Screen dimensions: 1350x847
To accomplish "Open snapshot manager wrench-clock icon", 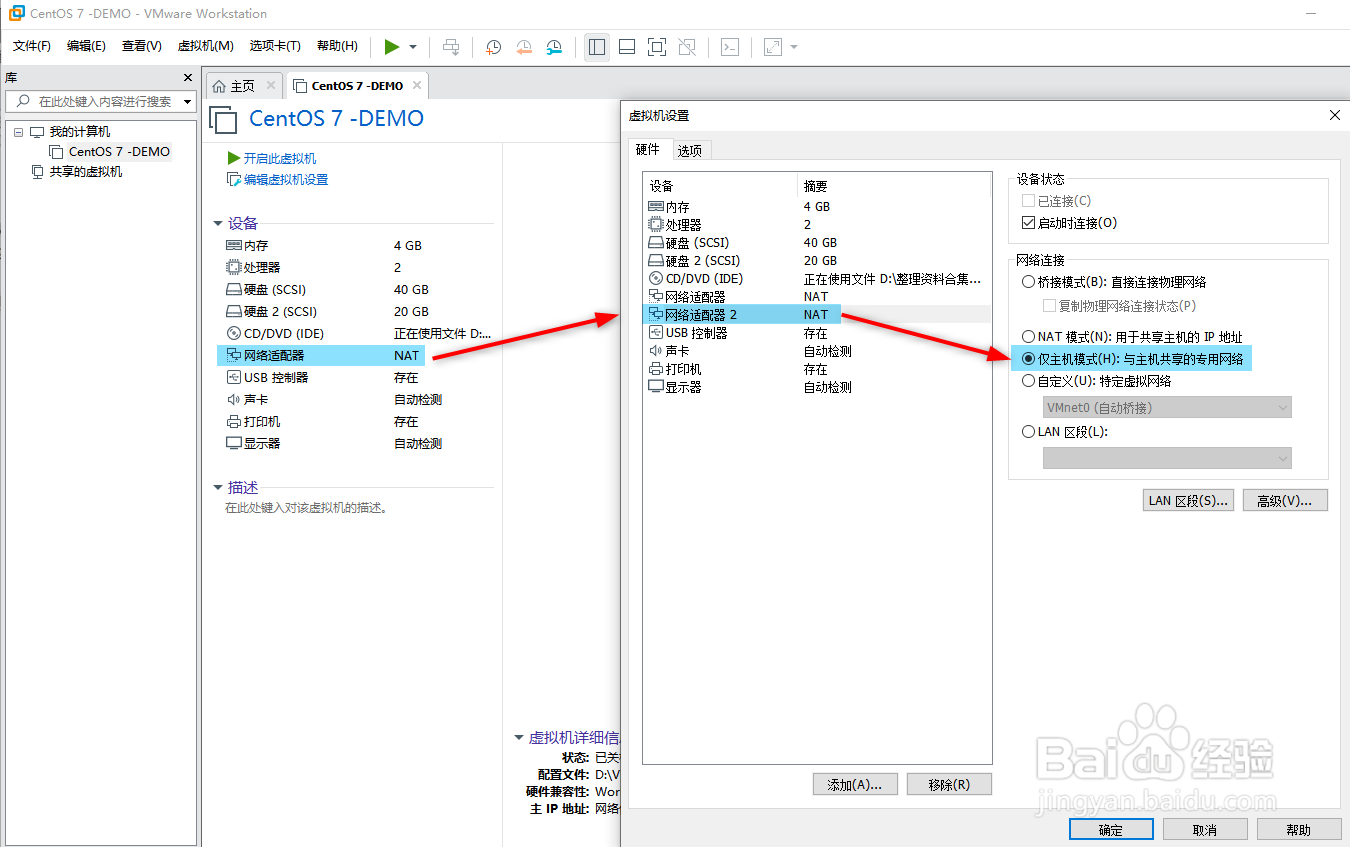I will 554,47.
